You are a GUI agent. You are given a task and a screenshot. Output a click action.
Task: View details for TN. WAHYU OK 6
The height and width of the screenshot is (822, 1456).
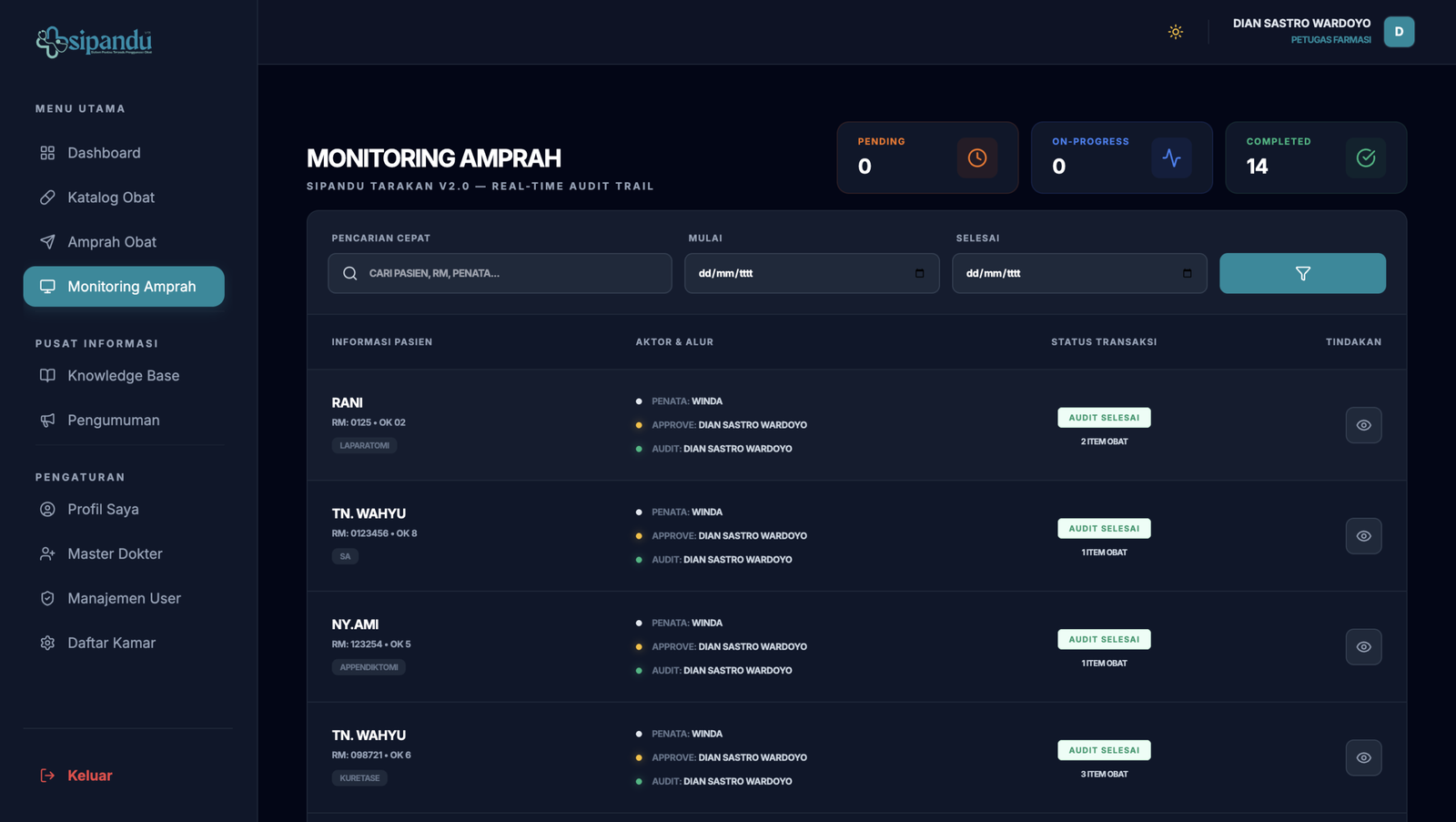[1363, 758]
